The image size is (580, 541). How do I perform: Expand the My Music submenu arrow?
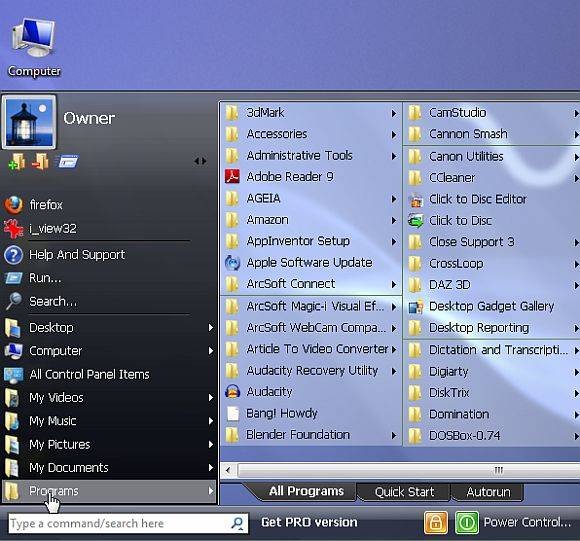pos(210,421)
